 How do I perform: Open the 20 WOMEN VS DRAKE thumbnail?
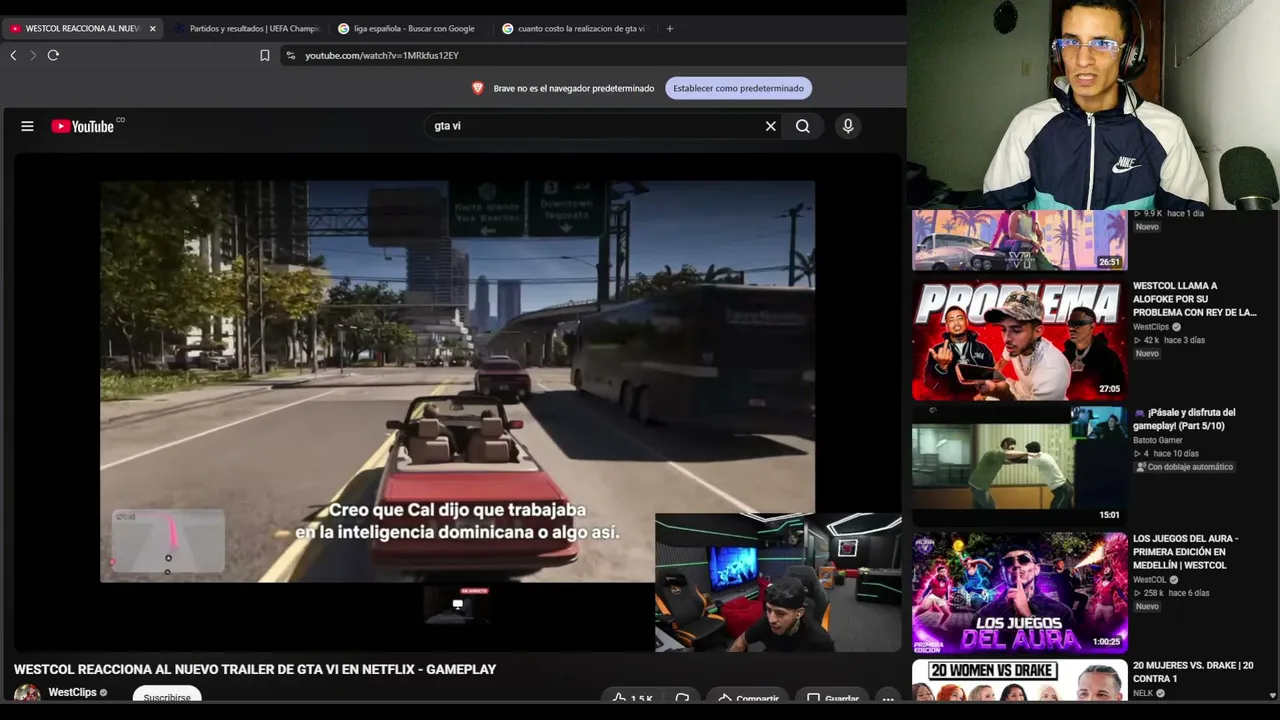[1019, 680]
